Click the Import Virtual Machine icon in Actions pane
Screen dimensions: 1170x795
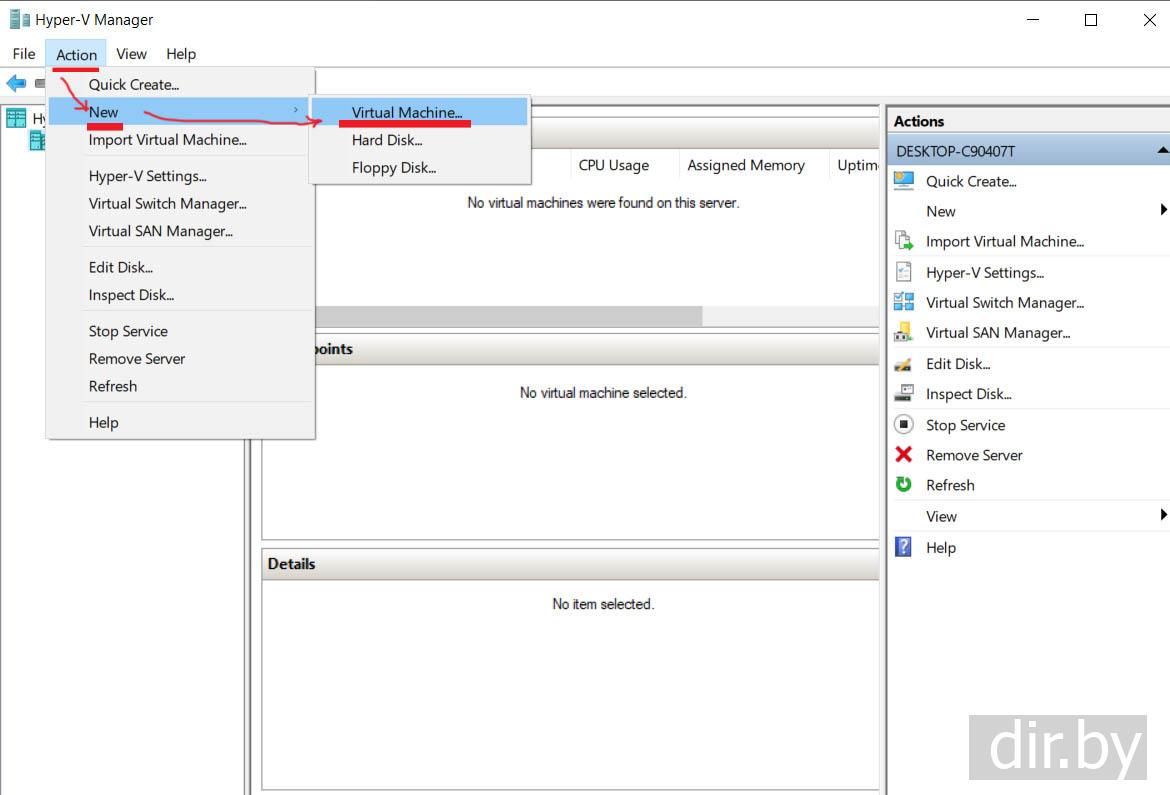[904, 241]
